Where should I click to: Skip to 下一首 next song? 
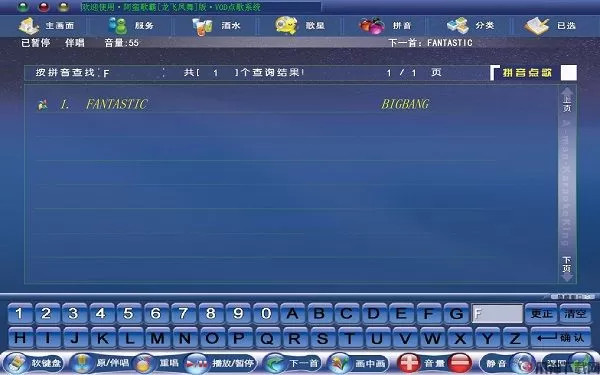pos(293,363)
